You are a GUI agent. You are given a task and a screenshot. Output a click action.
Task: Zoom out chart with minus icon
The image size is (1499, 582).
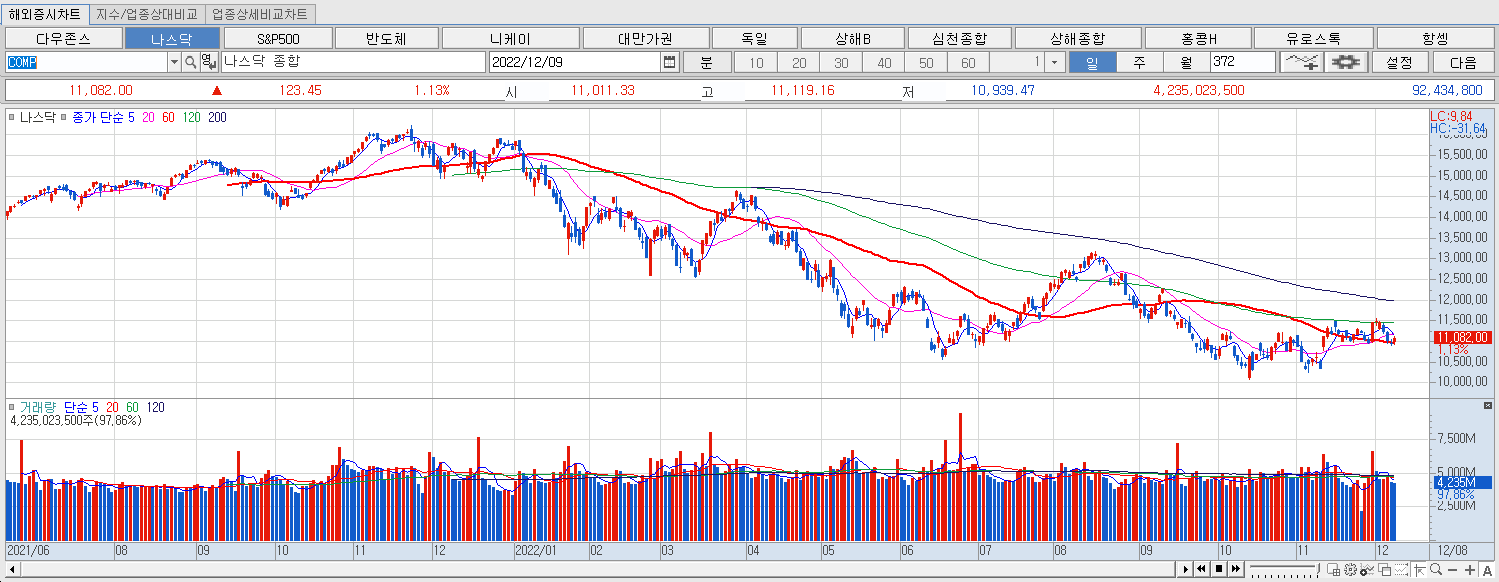tap(1452, 570)
